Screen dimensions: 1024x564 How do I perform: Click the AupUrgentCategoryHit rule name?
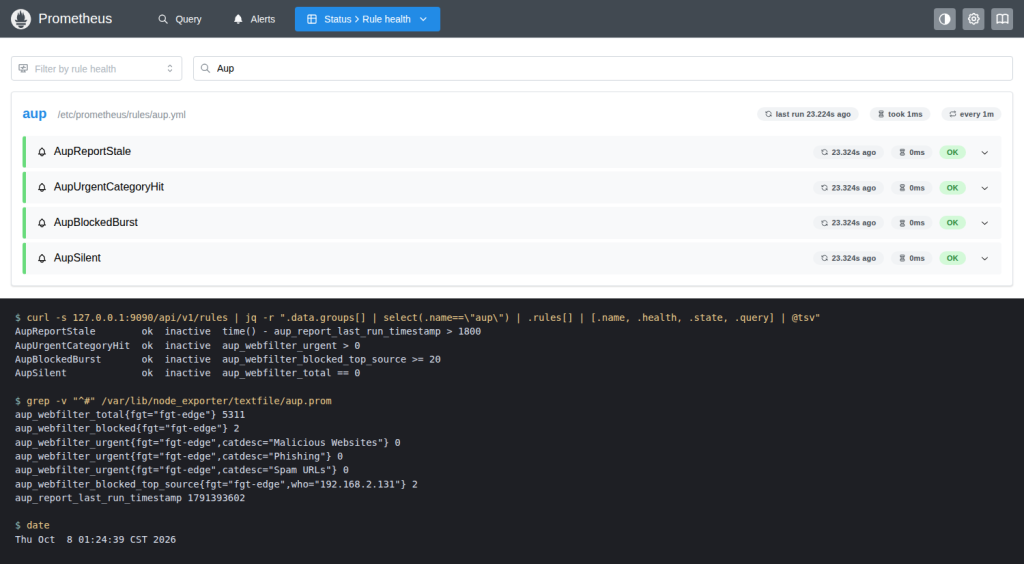pyautogui.click(x=108, y=187)
